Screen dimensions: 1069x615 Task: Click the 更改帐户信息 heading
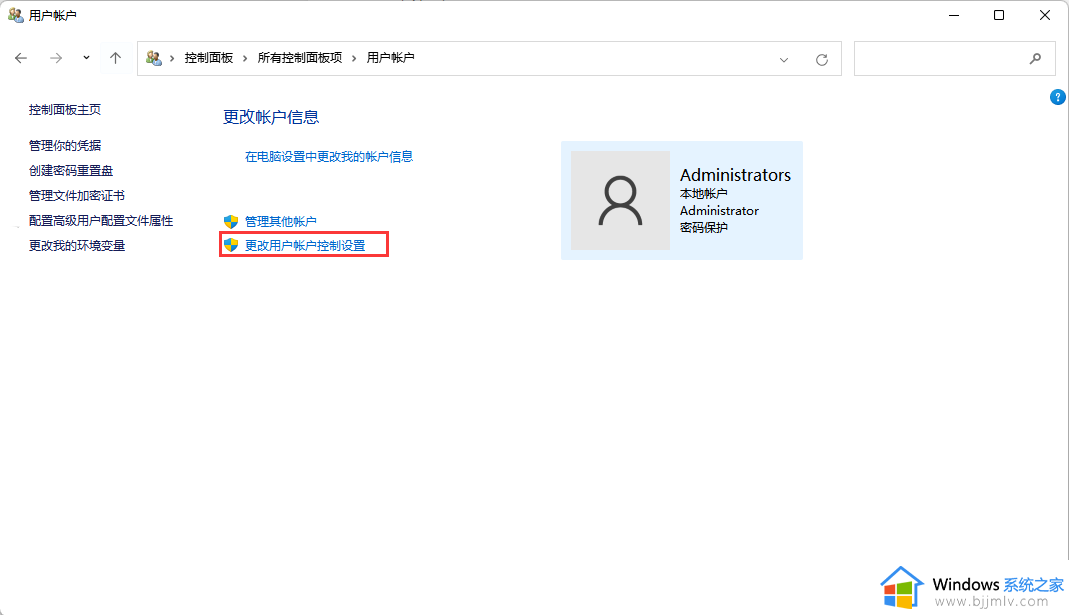pos(271,117)
